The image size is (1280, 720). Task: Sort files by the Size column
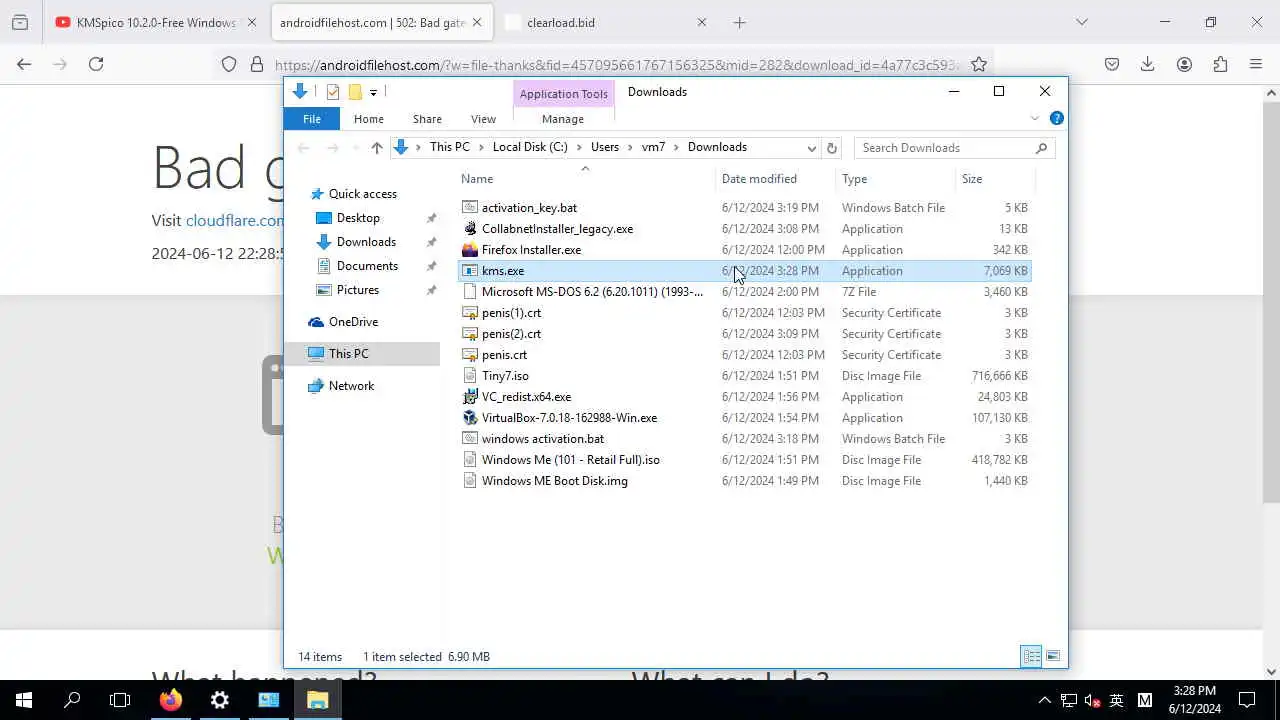click(x=994, y=179)
